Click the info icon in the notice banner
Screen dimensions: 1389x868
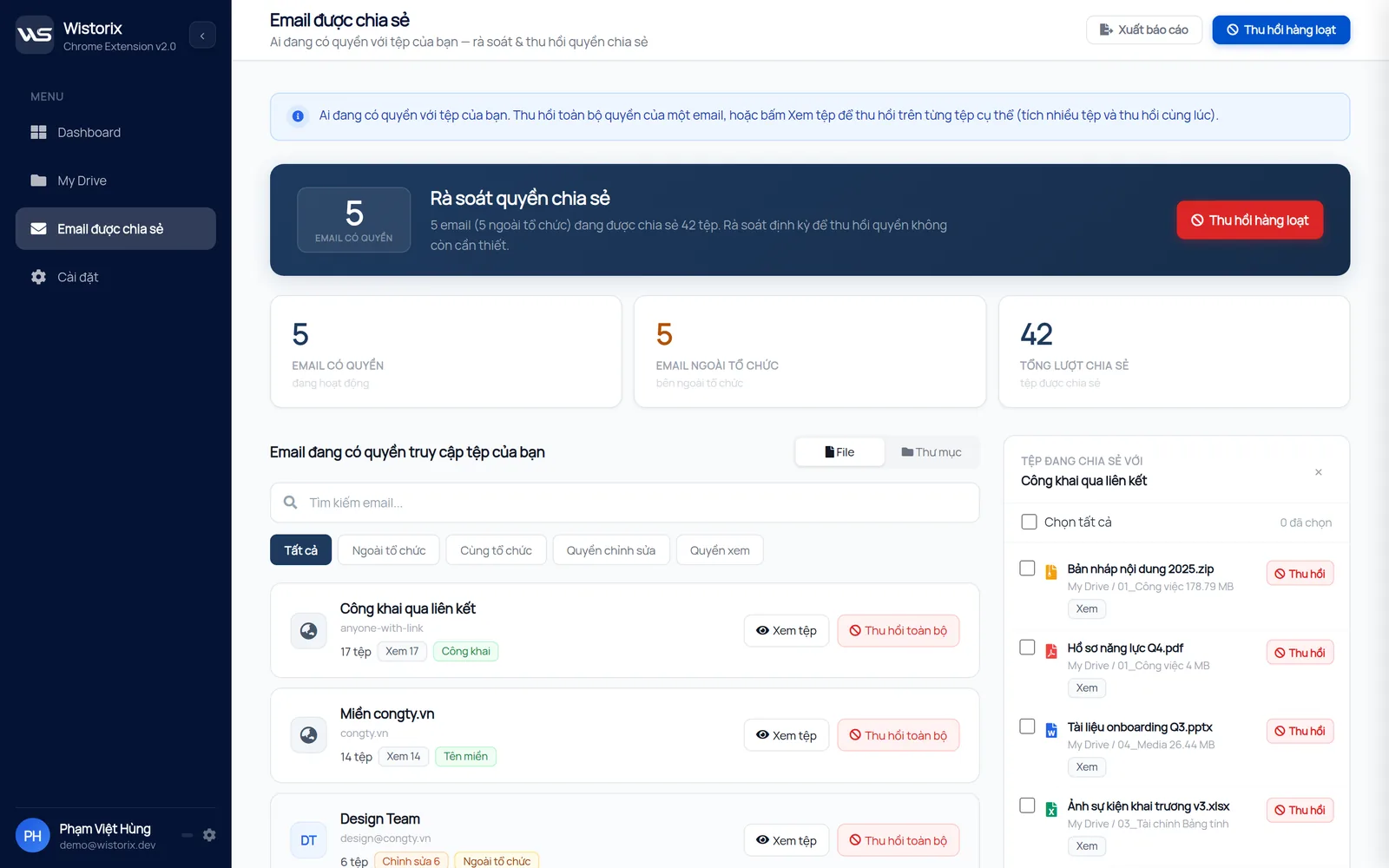298,116
